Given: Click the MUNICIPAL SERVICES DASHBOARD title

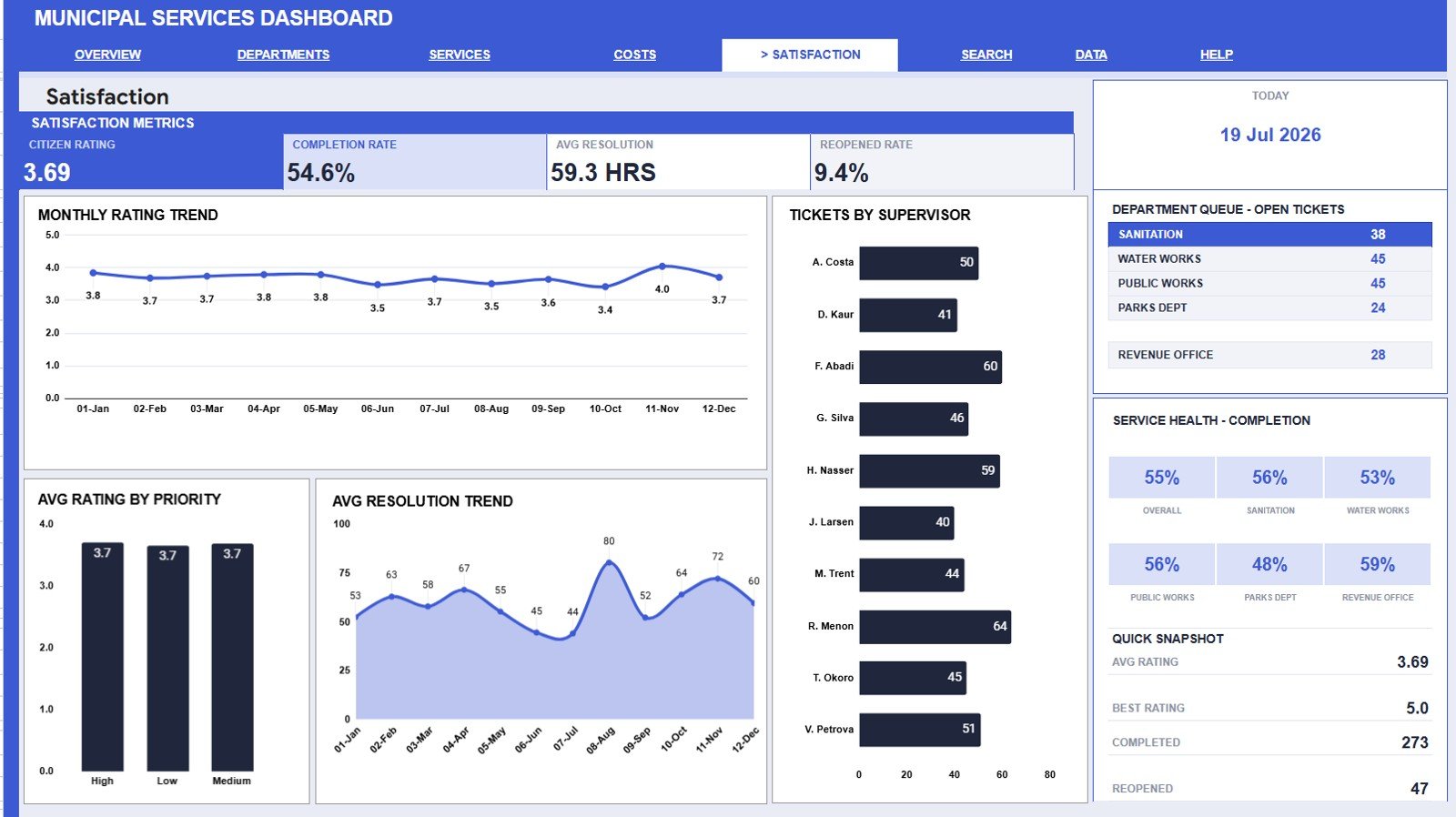Looking at the screenshot, I should click(214, 18).
